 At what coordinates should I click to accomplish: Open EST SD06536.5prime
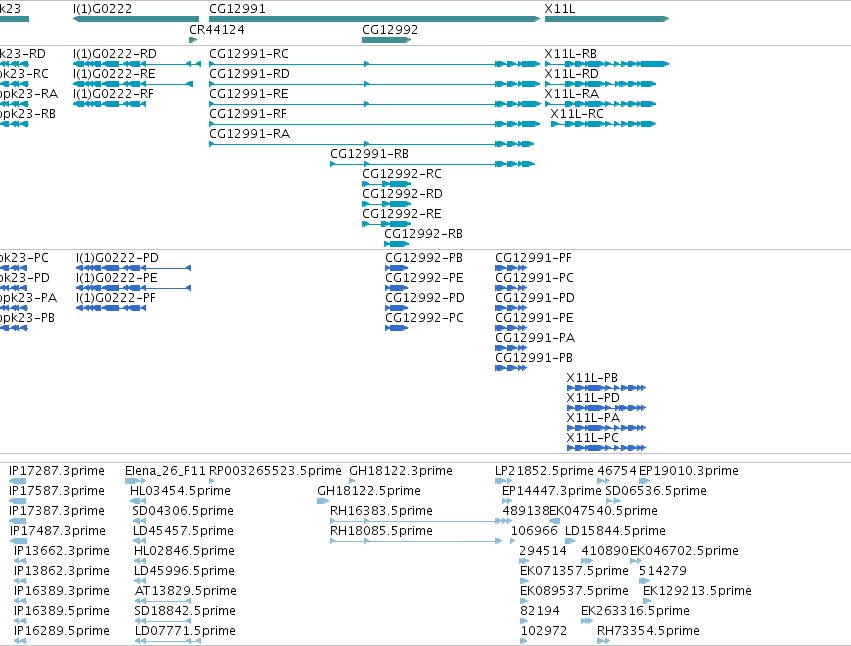tap(614, 501)
